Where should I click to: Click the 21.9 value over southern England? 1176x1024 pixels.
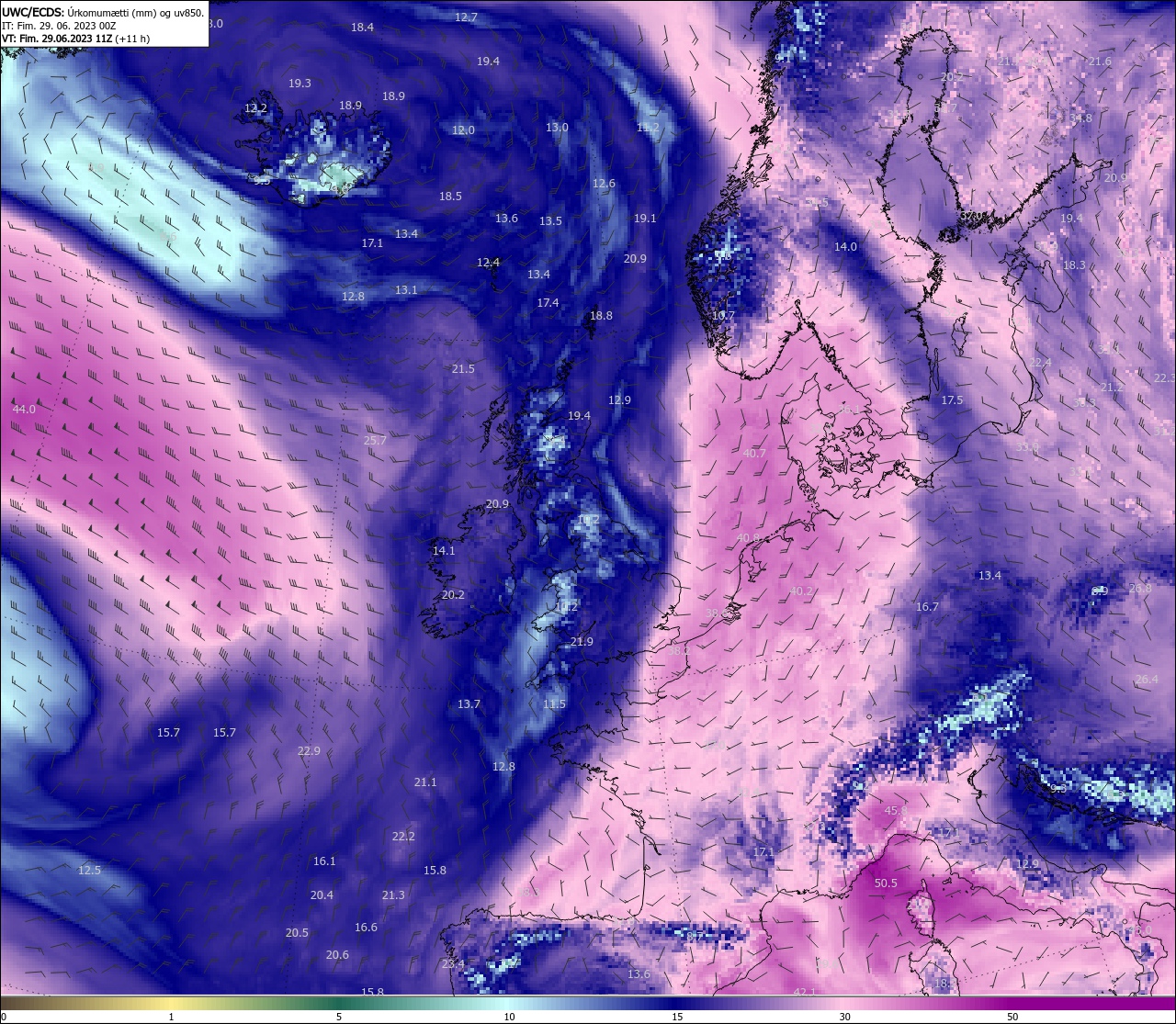[x=582, y=642]
